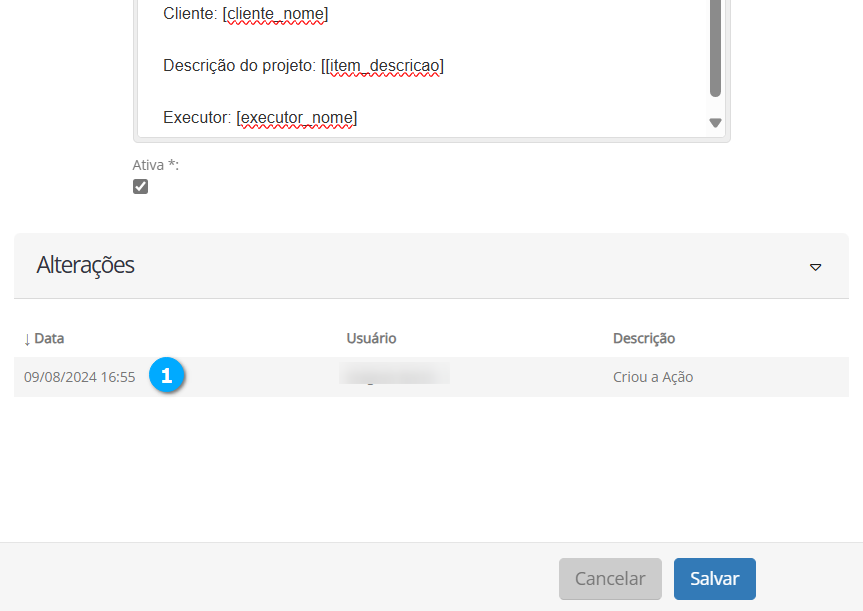Viewport: 863px width, 611px height.
Task: Select the 09/08/2024 16:55 date entry
Action: 79,377
